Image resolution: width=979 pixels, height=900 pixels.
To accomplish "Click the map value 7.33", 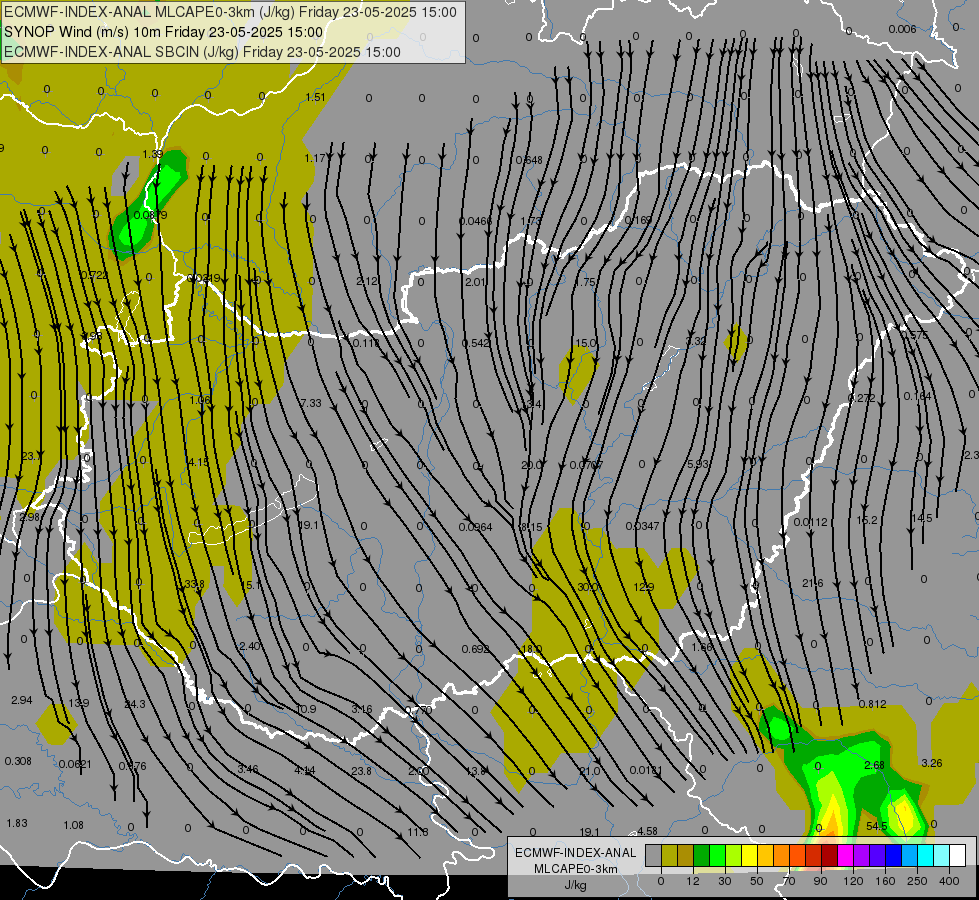I will click(x=311, y=403).
